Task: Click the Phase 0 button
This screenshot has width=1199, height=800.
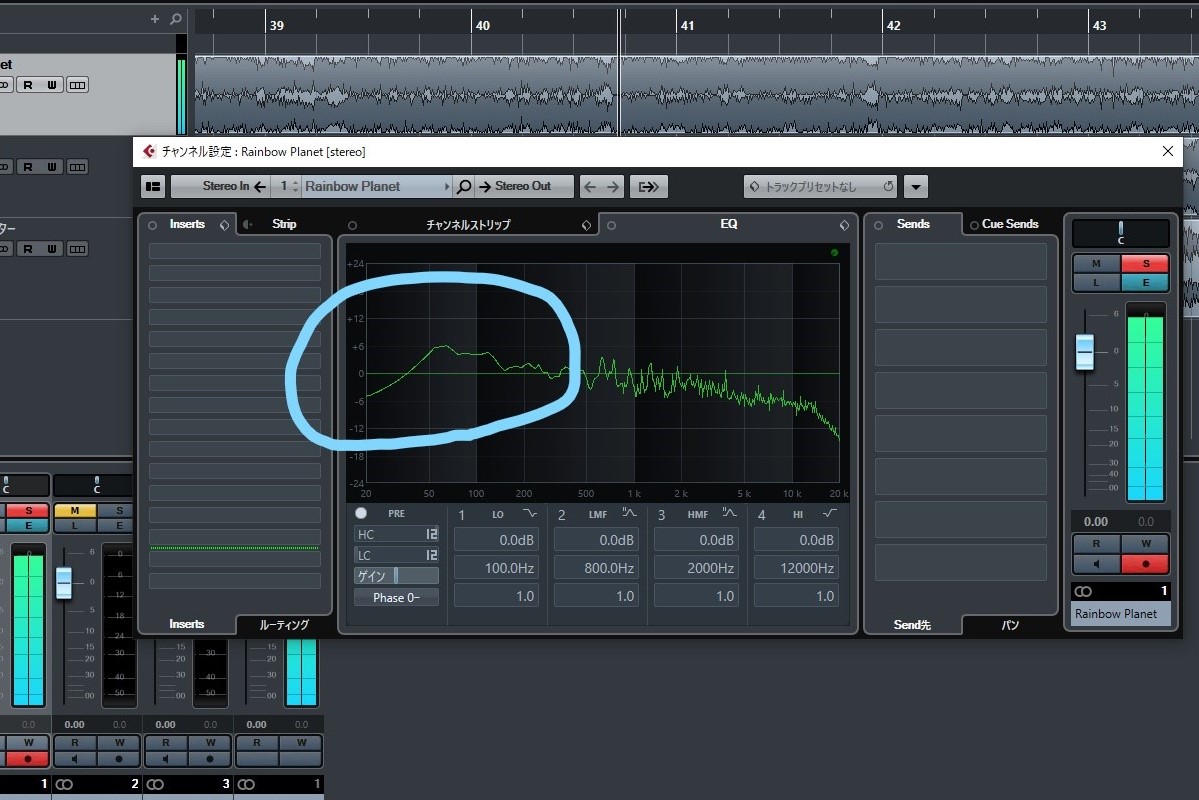Action: point(396,597)
